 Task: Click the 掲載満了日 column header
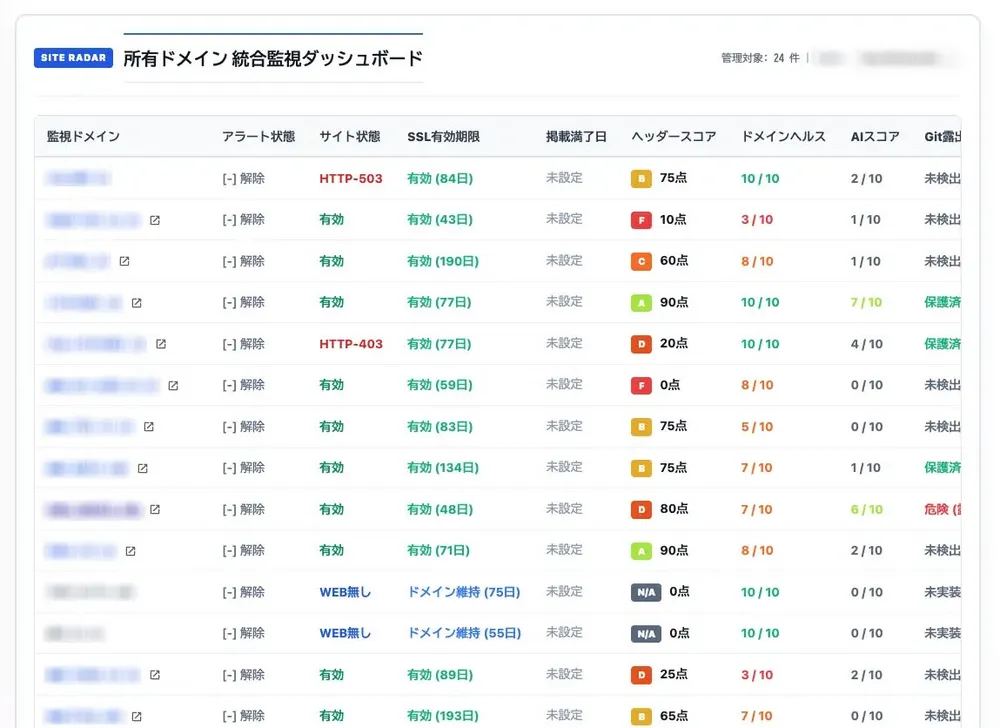click(576, 136)
